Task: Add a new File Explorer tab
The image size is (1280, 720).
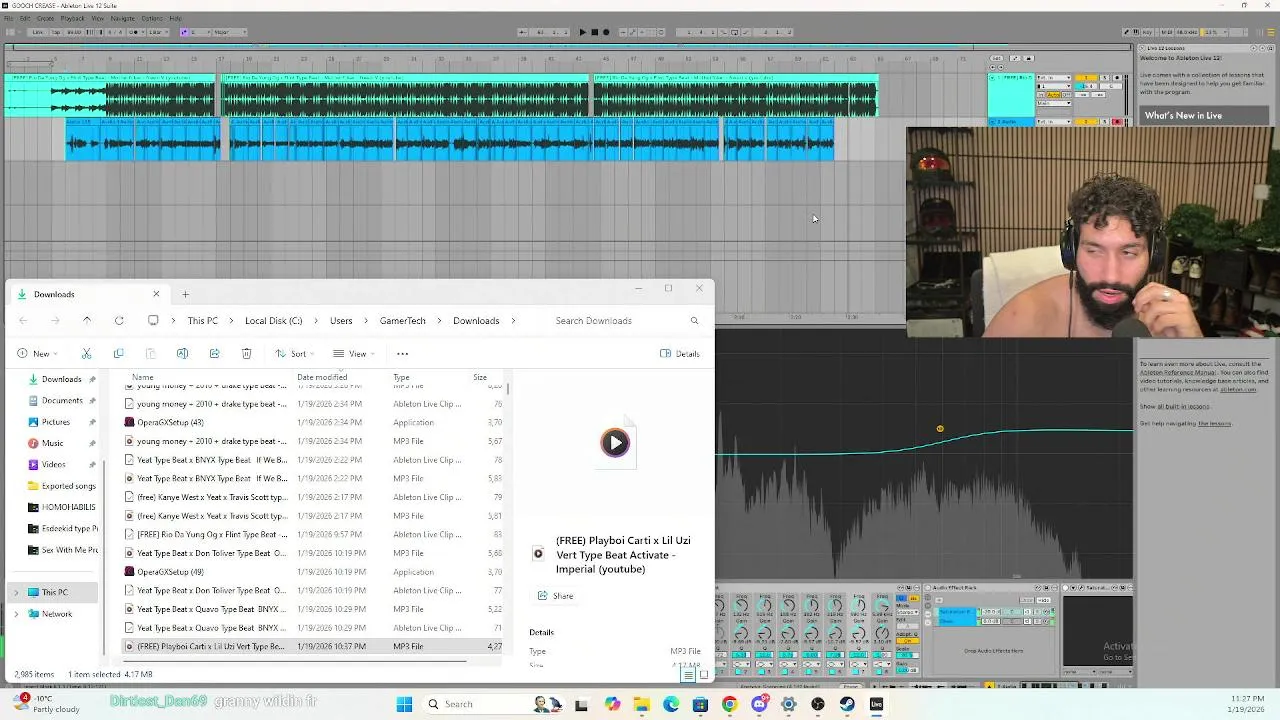Action: tap(185, 294)
